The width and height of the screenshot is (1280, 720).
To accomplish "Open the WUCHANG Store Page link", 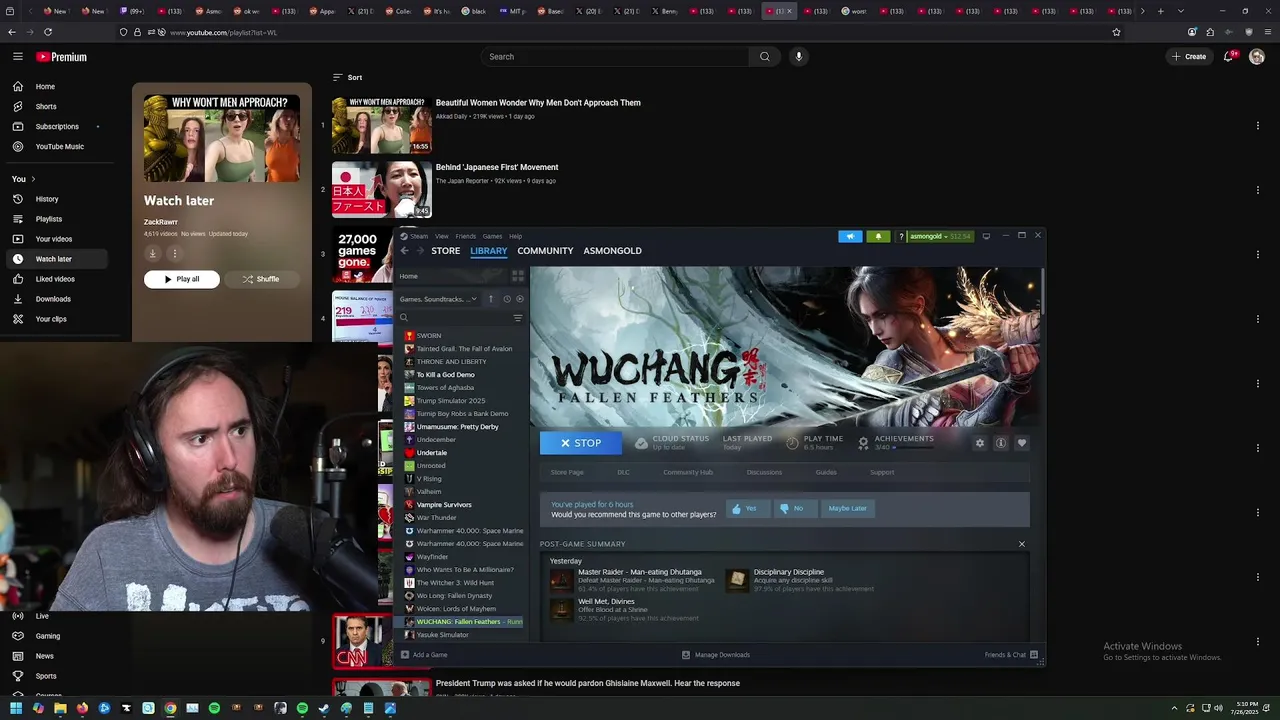I will (567, 472).
